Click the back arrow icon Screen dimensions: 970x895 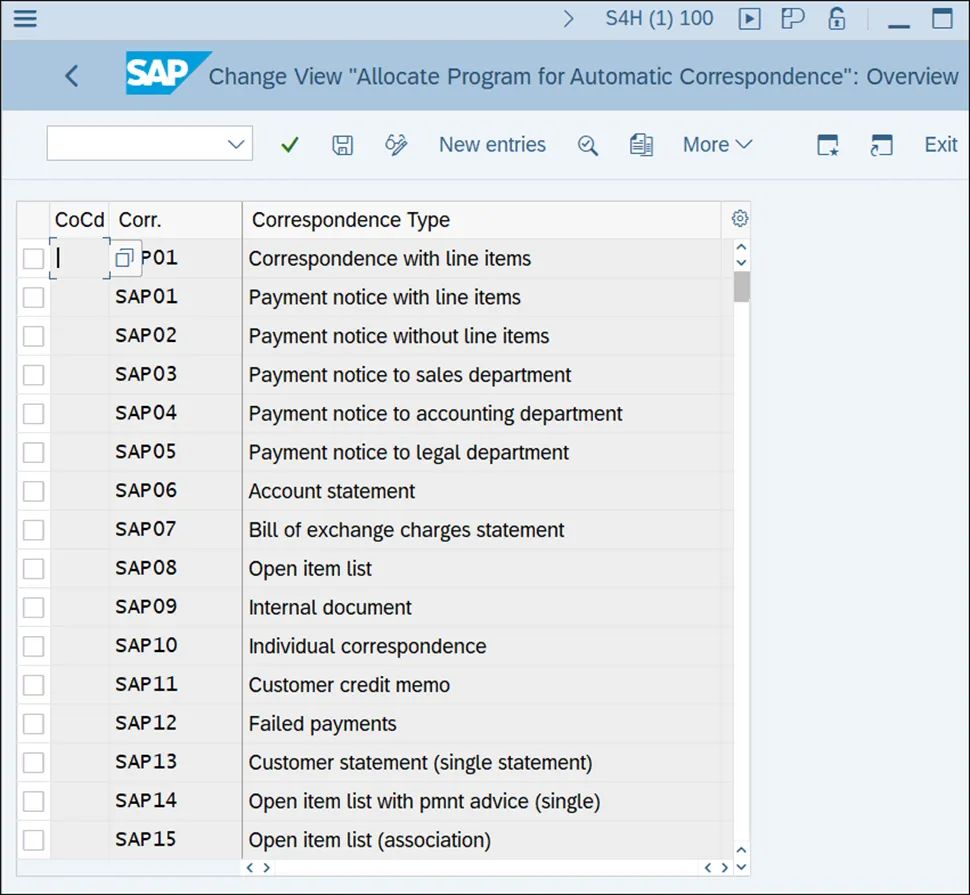[71, 76]
